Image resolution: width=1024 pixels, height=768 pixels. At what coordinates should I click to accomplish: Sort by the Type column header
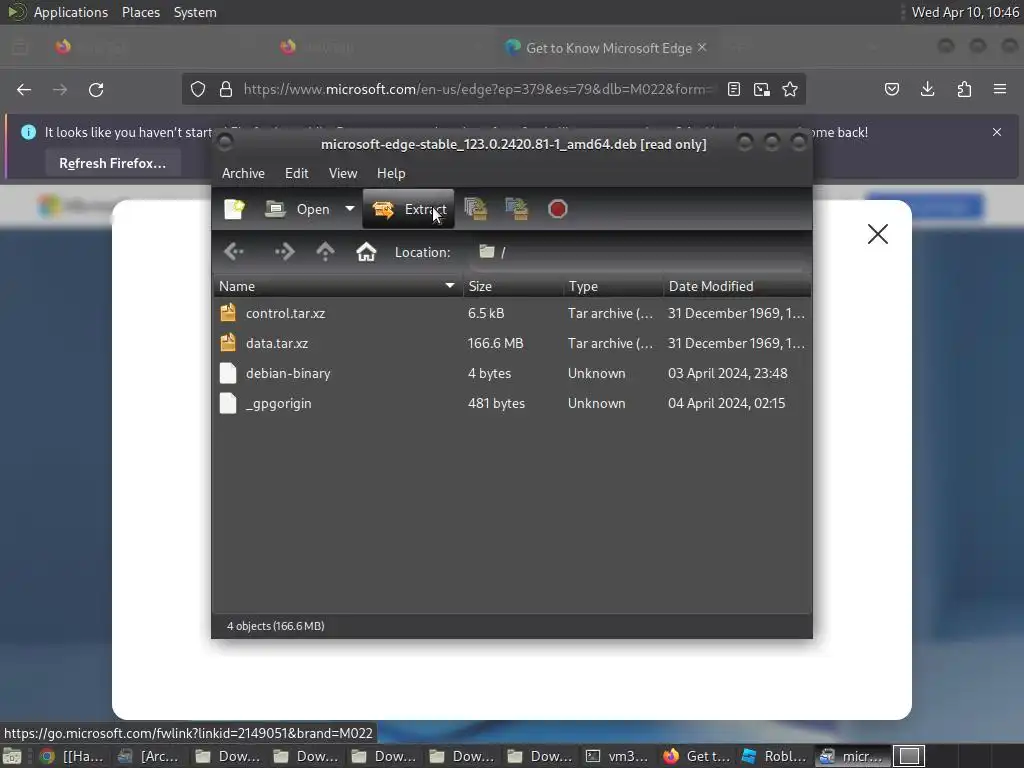[613, 286]
